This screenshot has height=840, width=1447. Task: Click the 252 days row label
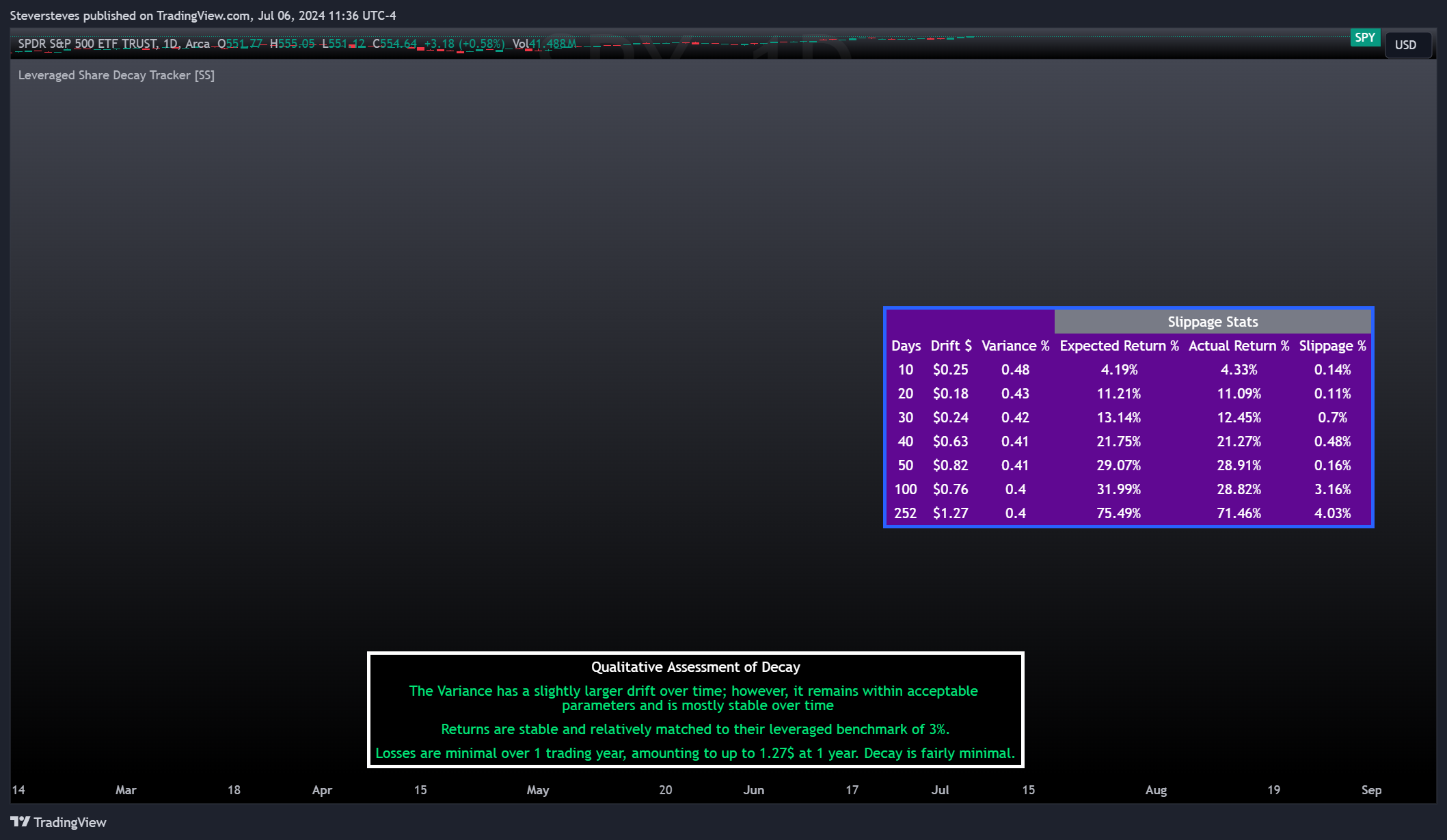(906, 513)
